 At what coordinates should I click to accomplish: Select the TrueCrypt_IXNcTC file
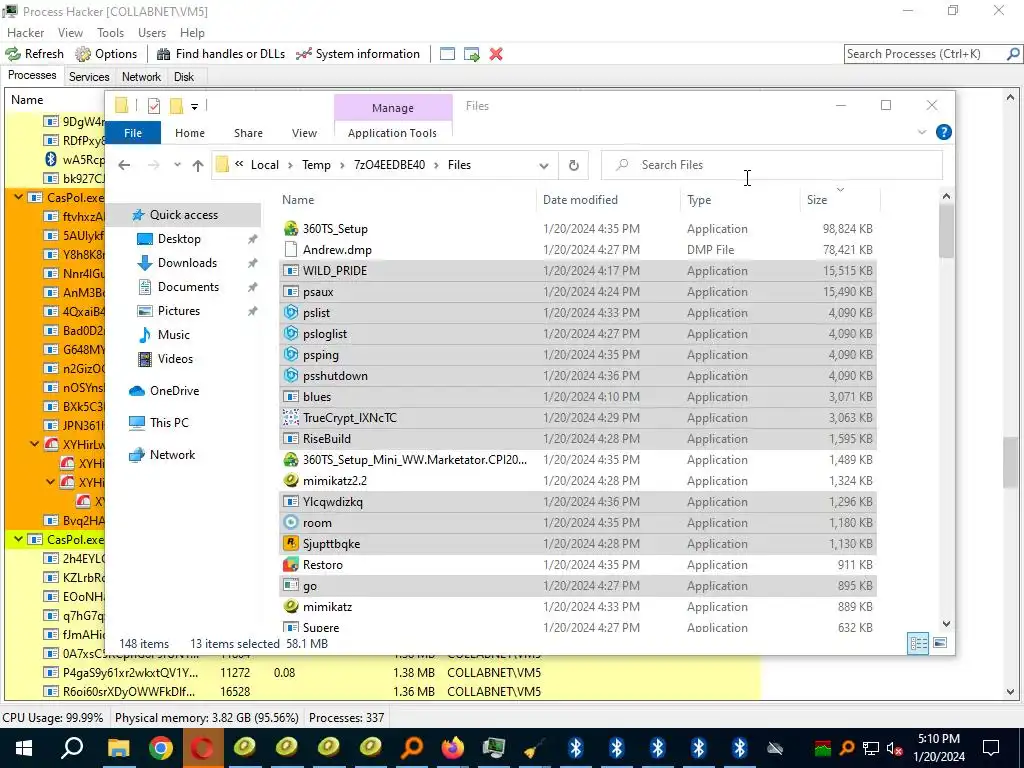pyautogui.click(x=578, y=418)
